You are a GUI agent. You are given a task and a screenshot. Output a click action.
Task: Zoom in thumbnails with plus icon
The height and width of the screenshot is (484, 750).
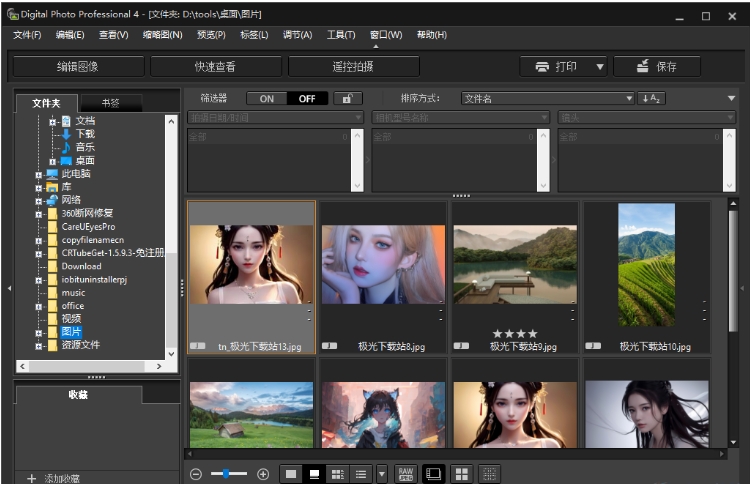[x=263, y=474]
